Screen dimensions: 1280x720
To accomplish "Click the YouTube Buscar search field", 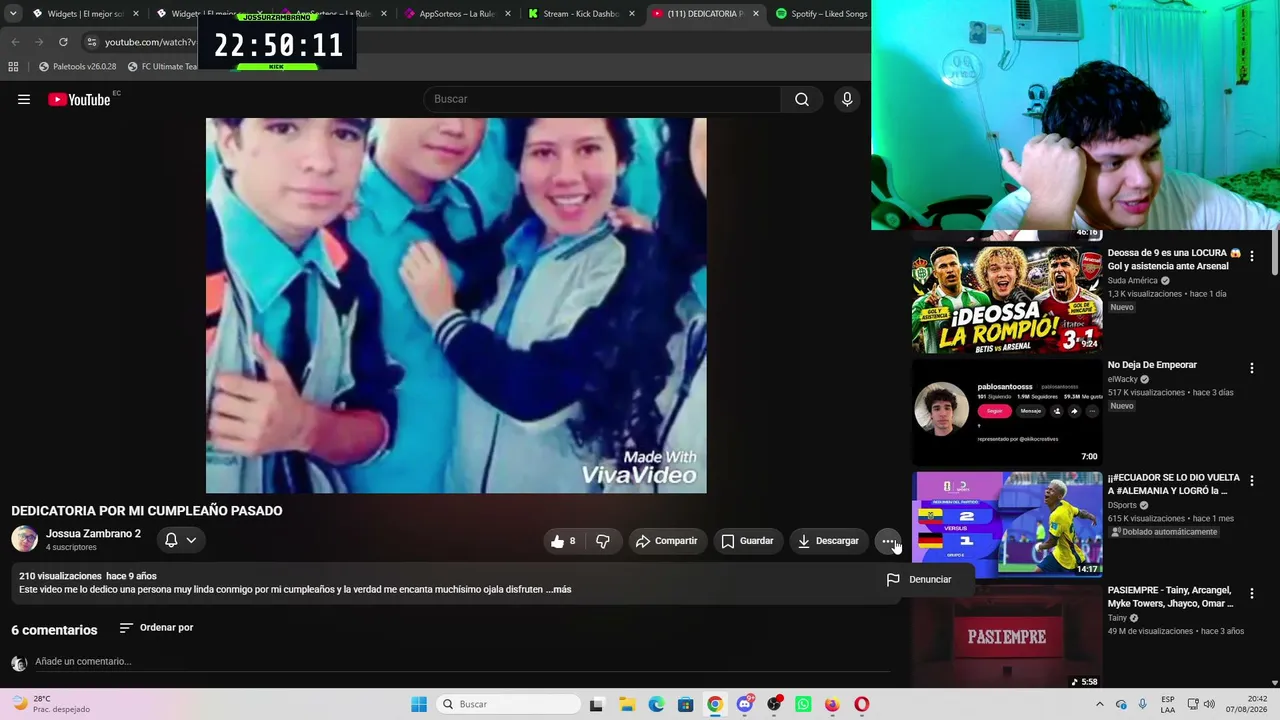I will click(x=602, y=99).
